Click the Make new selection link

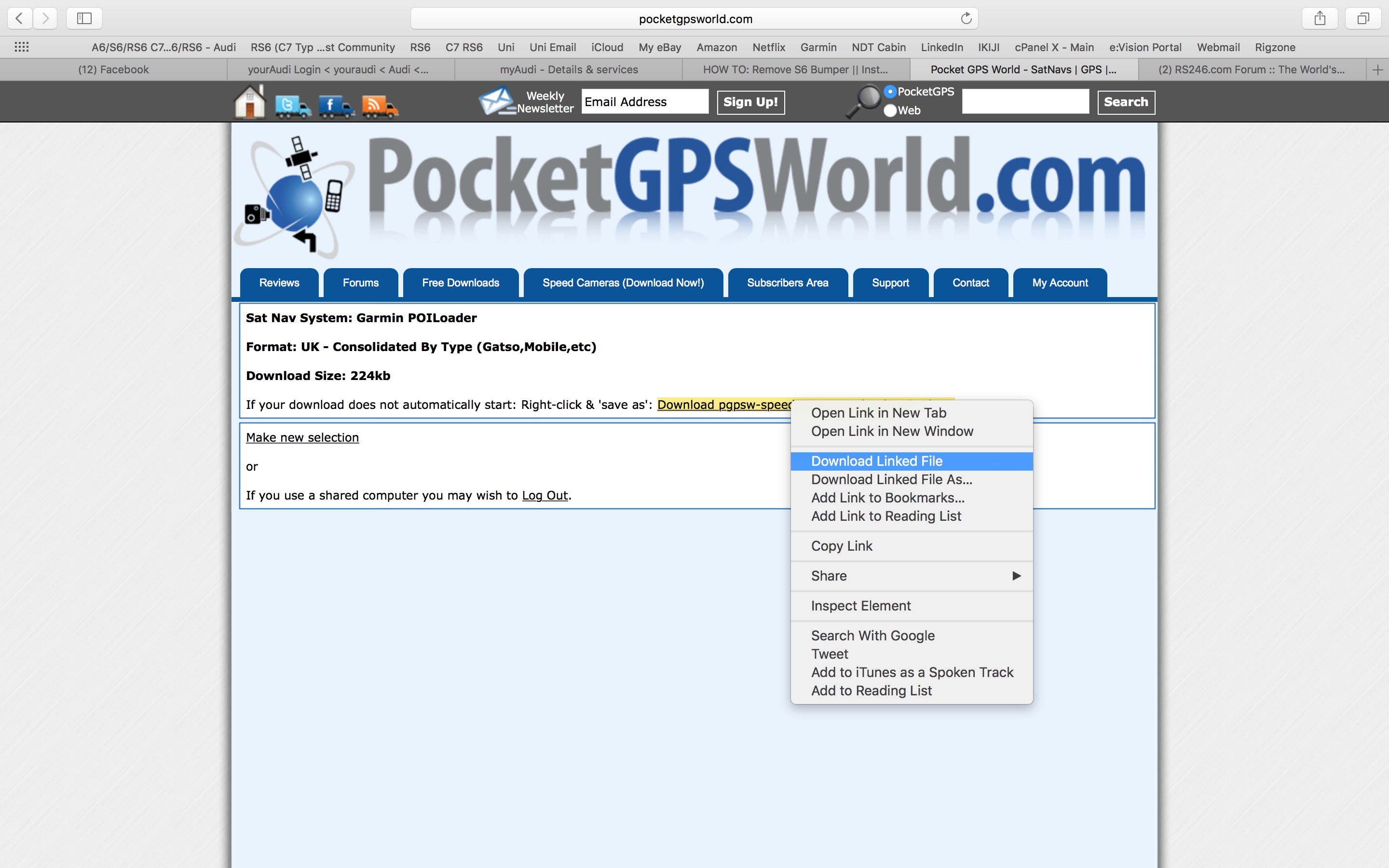click(302, 437)
